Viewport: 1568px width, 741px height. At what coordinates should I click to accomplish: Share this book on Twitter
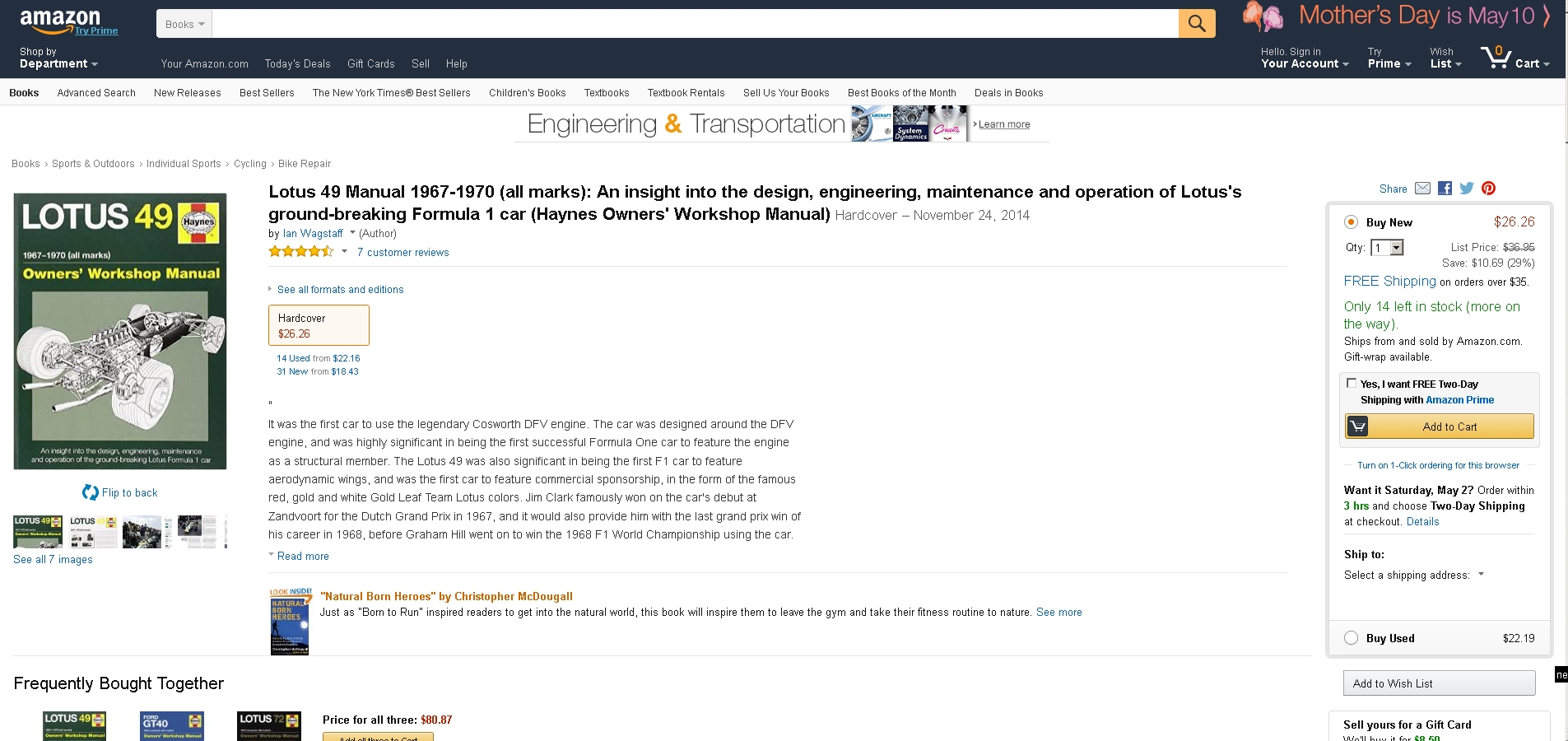click(x=1467, y=189)
